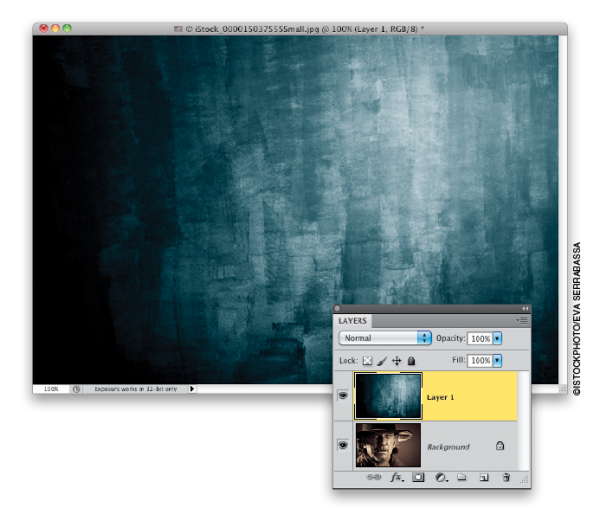Delete layer with trash icon
Screen dimensions: 600x514
(x=506, y=478)
